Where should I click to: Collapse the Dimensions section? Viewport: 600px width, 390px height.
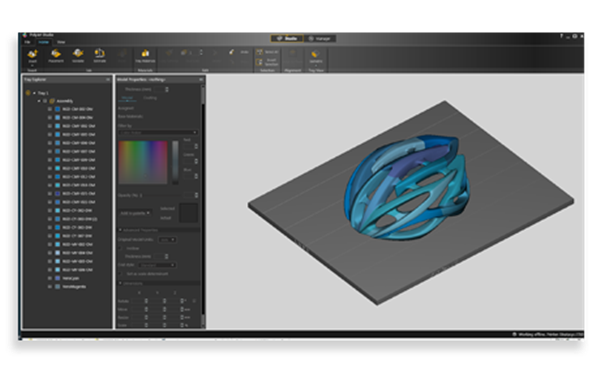coord(120,283)
